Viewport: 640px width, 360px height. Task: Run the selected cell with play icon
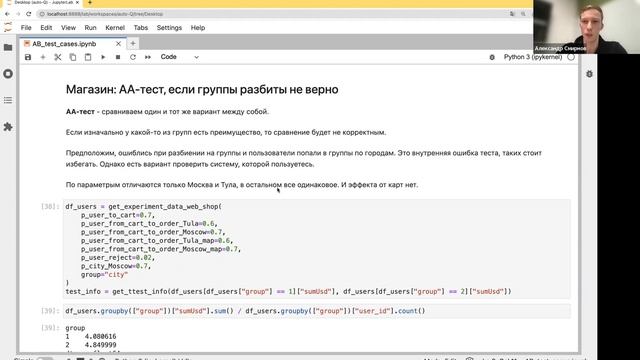pyautogui.click(x=103, y=57)
